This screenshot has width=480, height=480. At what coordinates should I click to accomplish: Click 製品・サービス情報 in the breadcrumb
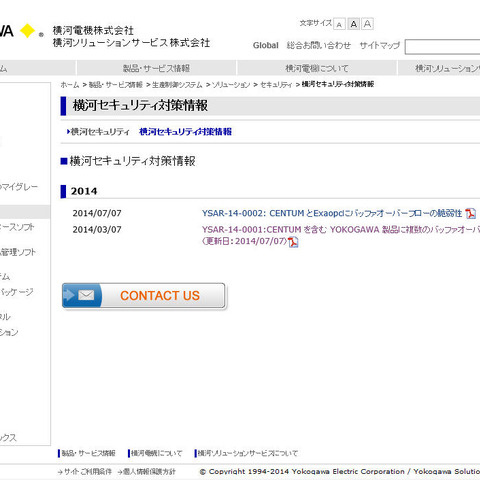point(116,85)
